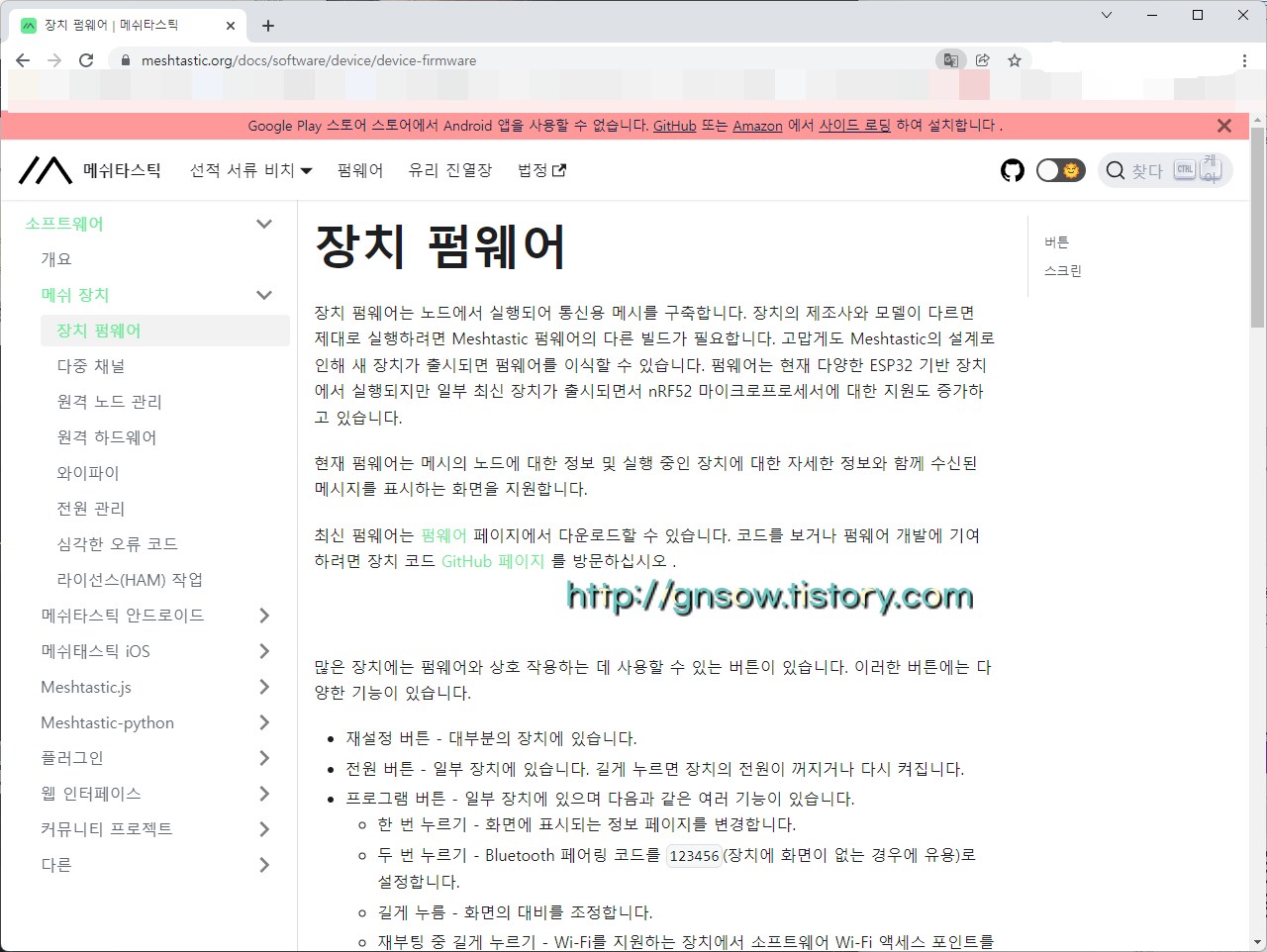Image resolution: width=1267 pixels, height=952 pixels.
Task: Open a new browser tab
Action: (x=268, y=26)
